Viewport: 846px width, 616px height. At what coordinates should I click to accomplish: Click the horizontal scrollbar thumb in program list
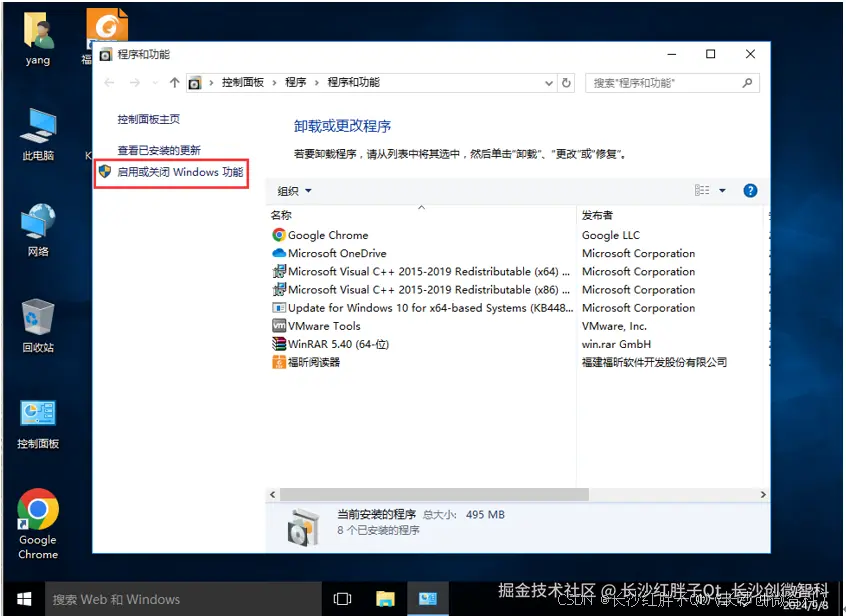pyautogui.click(x=434, y=495)
